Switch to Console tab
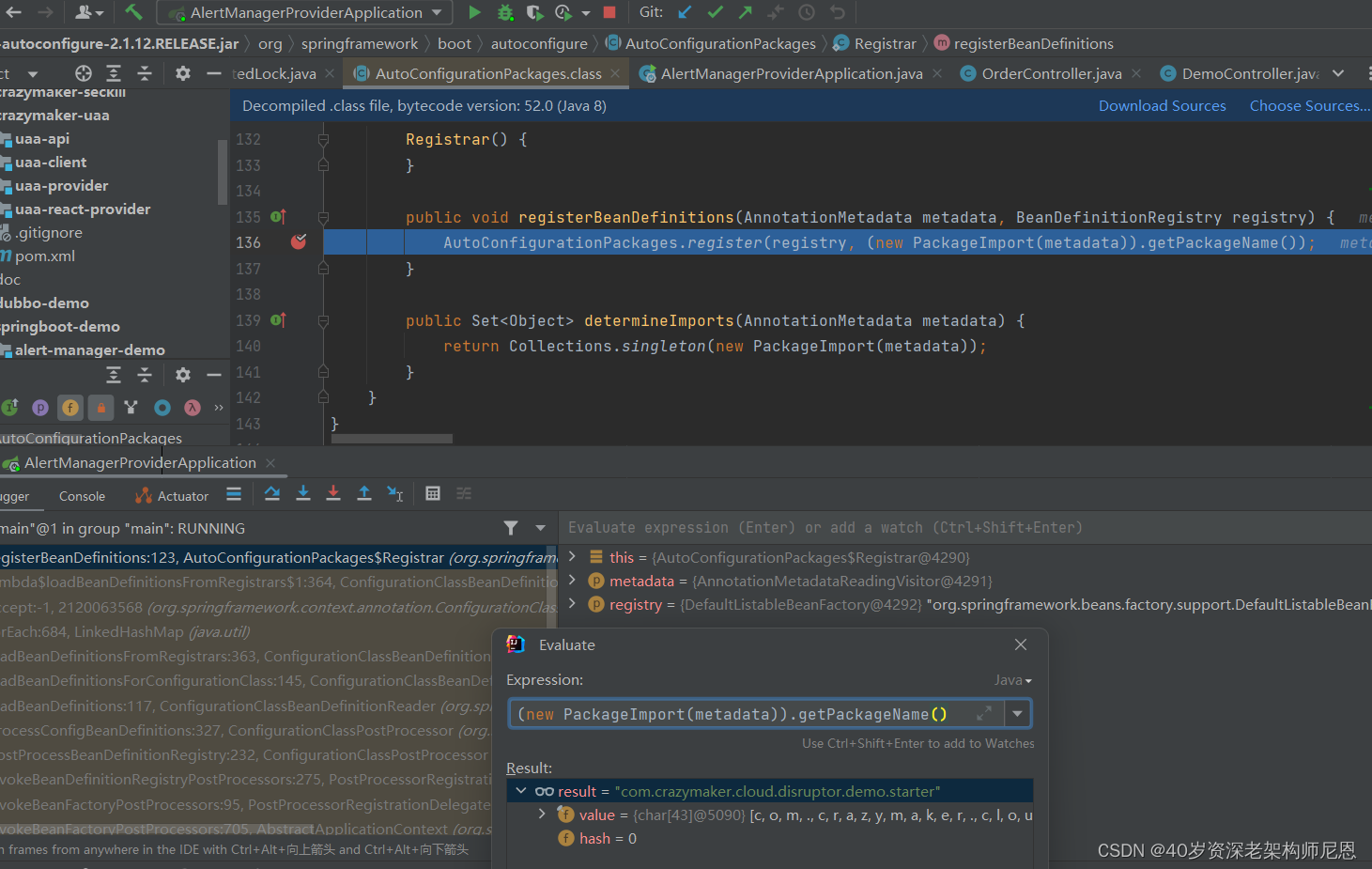The height and width of the screenshot is (869, 1372). [82, 496]
